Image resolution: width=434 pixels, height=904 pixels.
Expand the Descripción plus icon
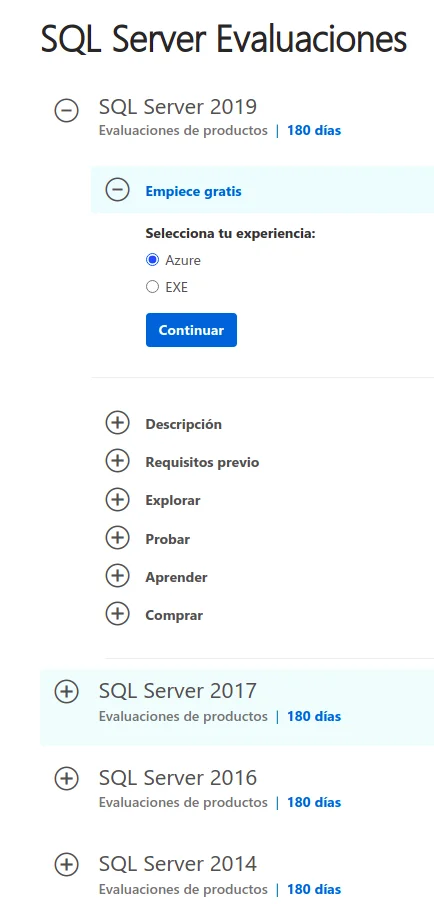117,424
